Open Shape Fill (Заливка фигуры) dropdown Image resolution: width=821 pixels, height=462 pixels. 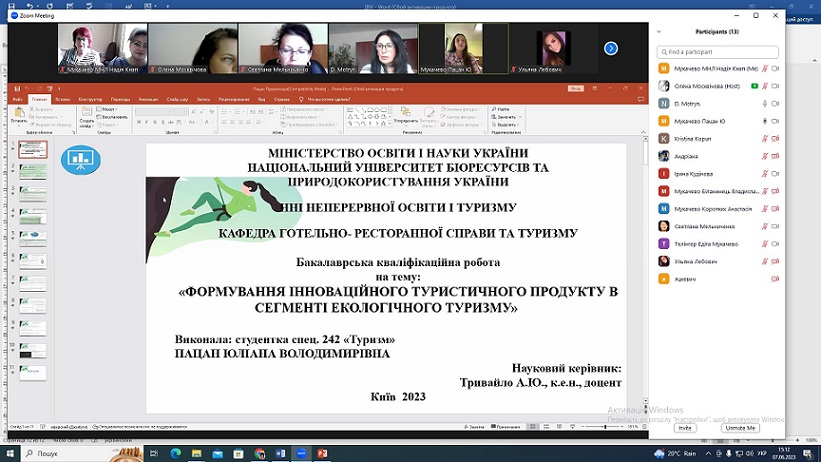[x=461, y=109]
